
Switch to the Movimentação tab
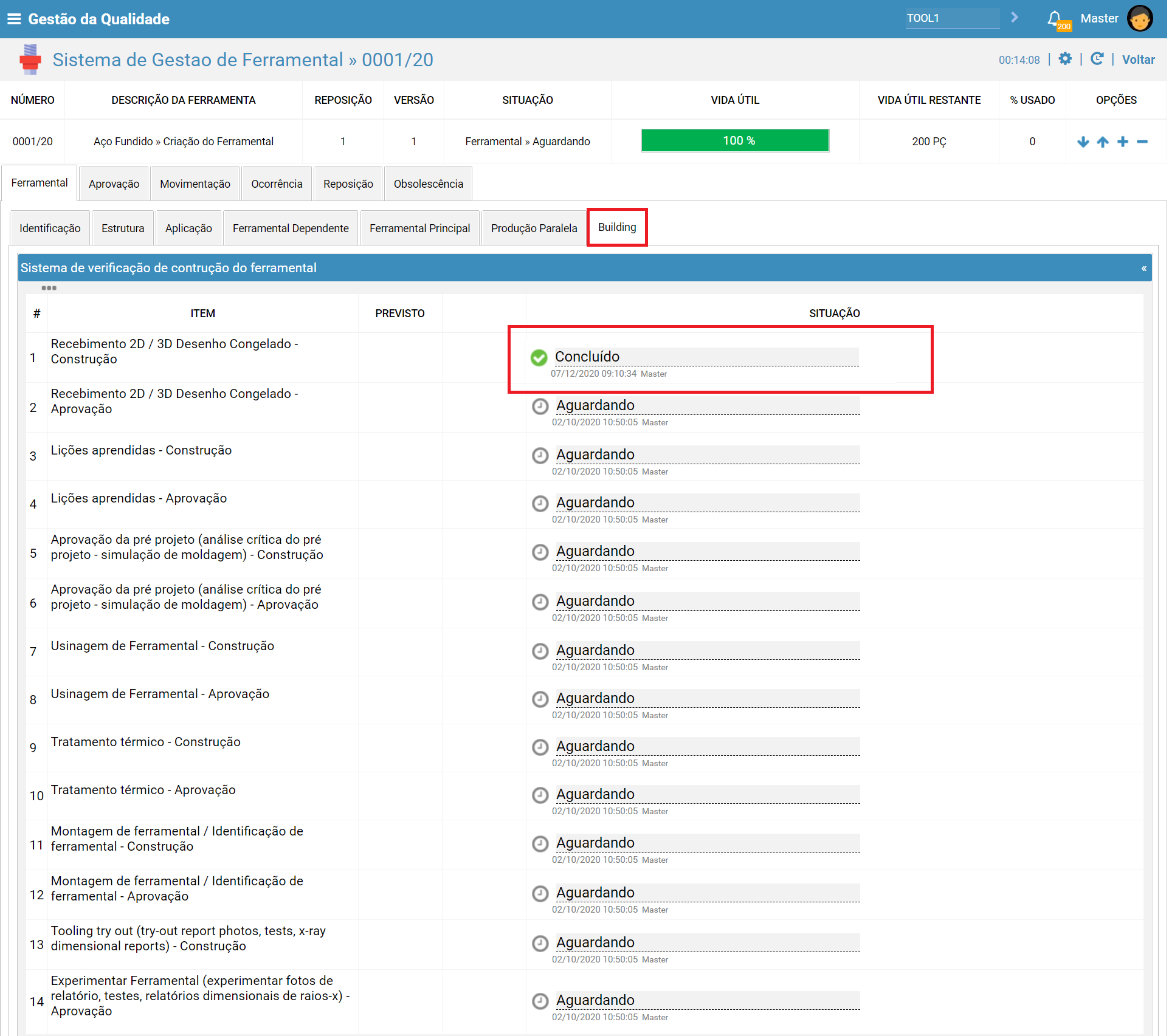tap(195, 184)
